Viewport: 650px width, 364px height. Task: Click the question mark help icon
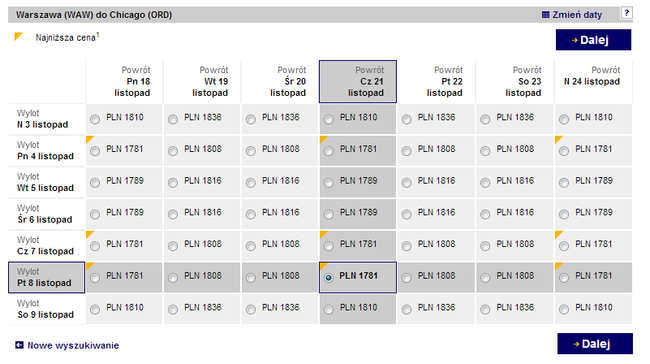tap(626, 13)
